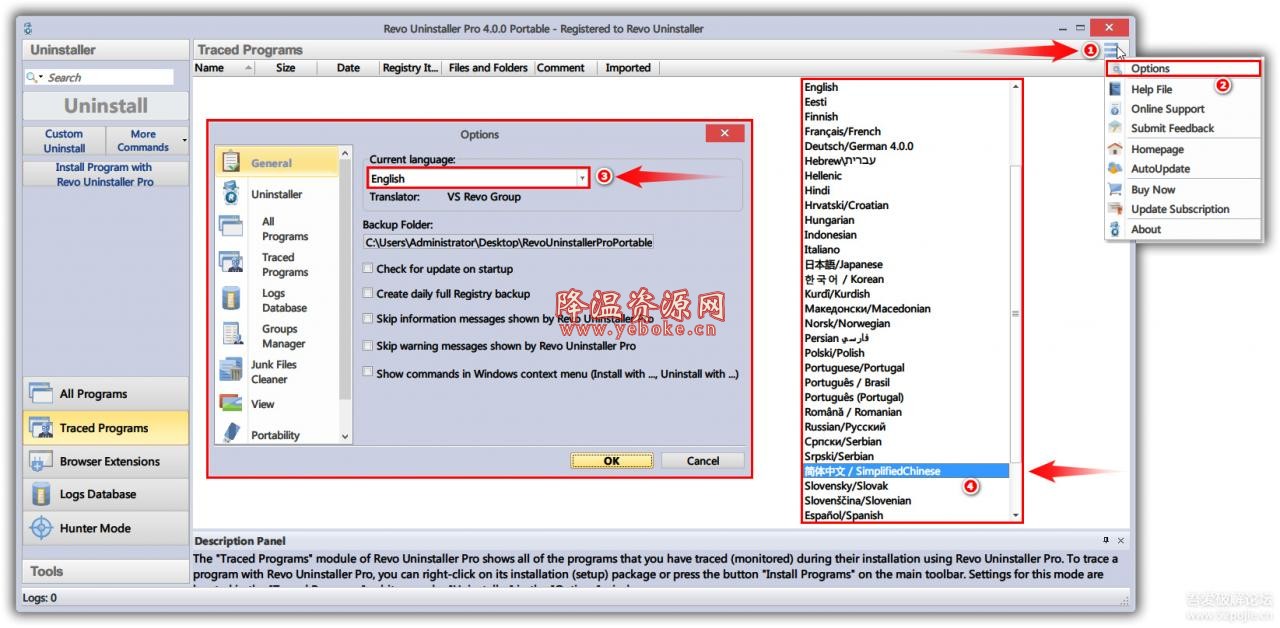Click the Registry It... column header
1280x628 pixels.
(411, 68)
